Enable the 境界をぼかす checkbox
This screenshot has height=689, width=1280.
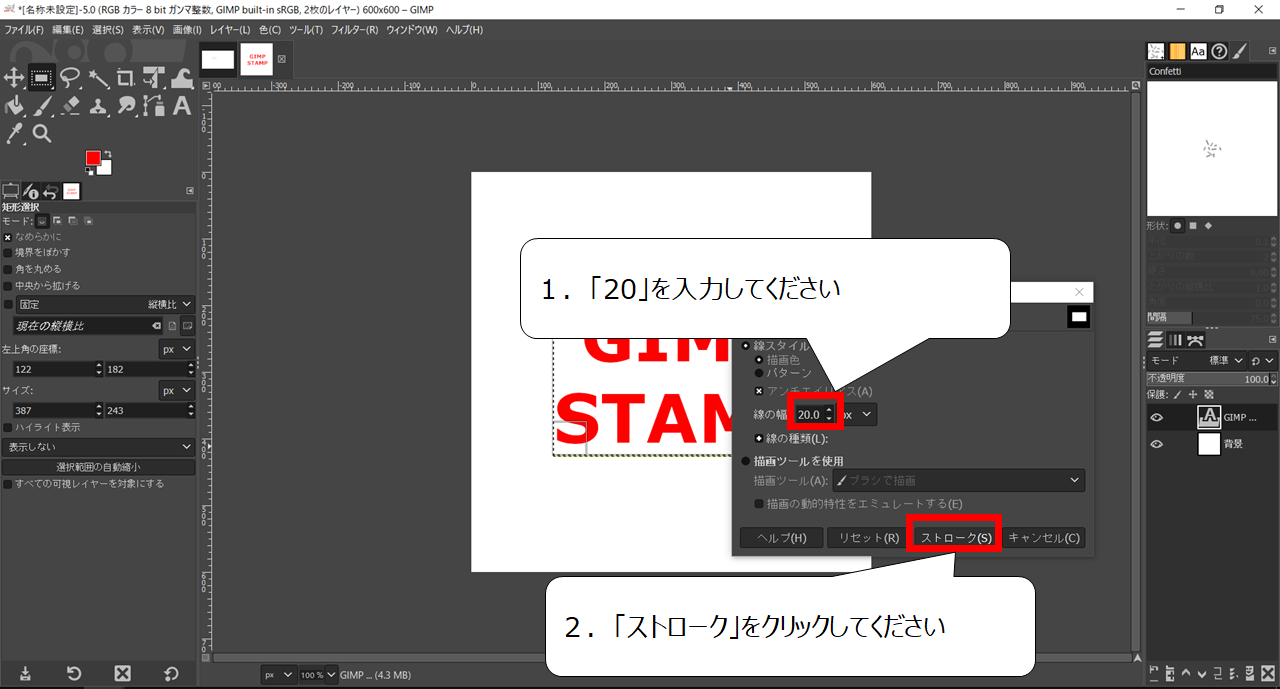pyautogui.click(x=8, y=253)
